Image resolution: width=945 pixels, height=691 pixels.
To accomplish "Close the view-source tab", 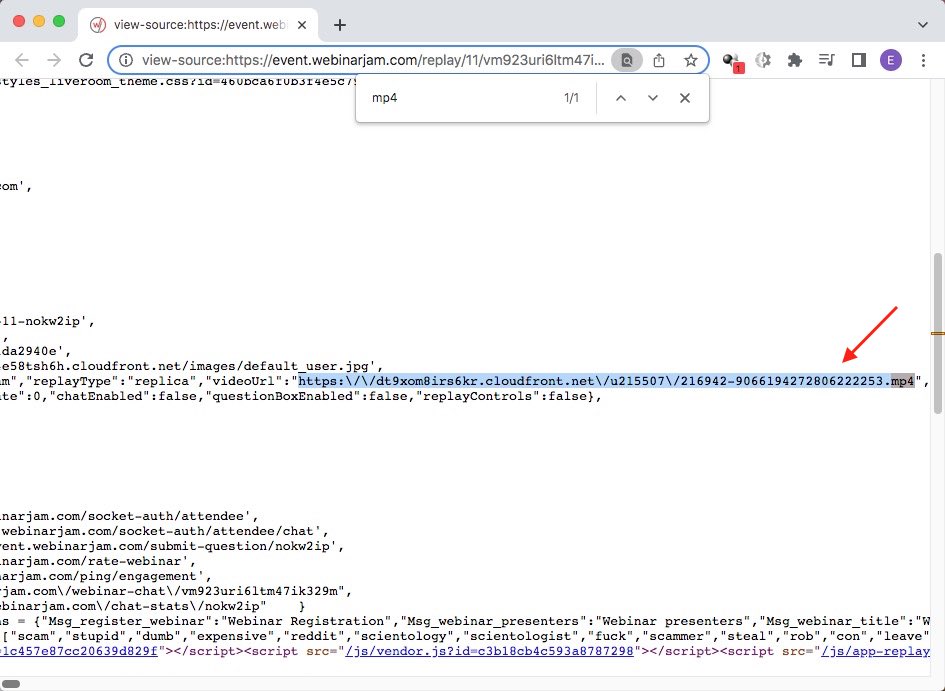I will (302, 25).
